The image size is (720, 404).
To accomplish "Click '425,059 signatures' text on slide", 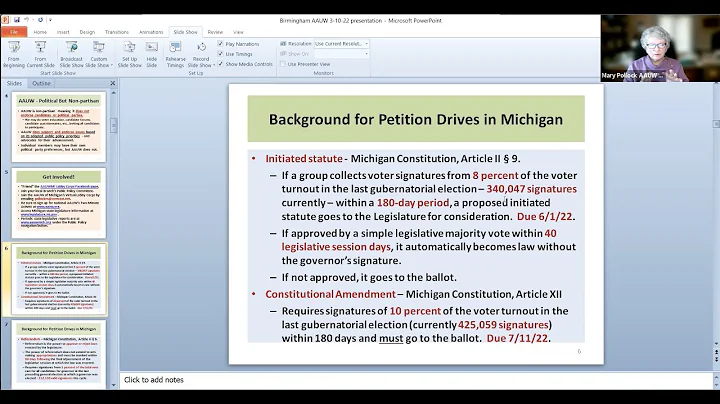I will point(503,325).
